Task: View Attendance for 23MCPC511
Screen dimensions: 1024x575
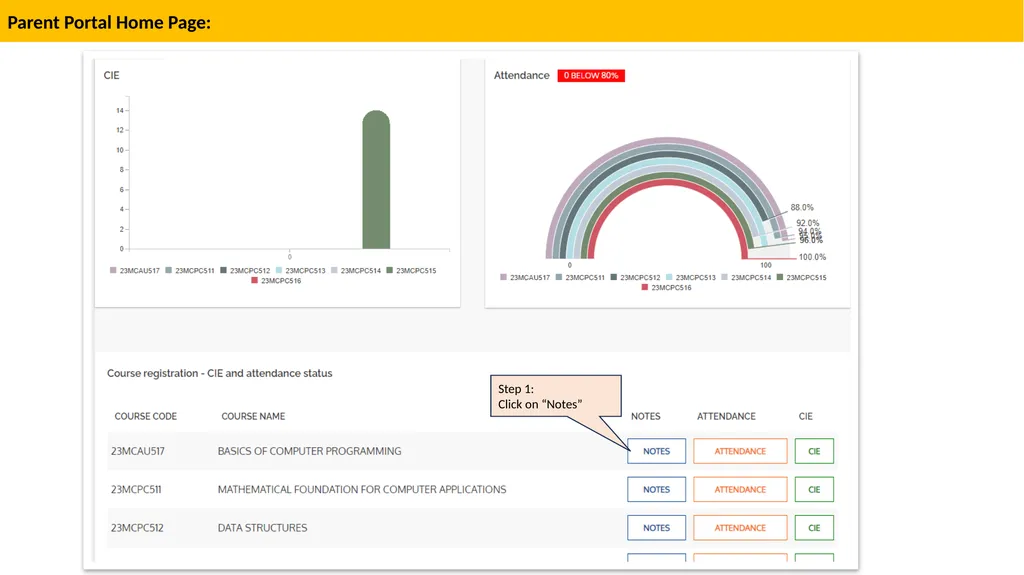Action: [740, 489]
